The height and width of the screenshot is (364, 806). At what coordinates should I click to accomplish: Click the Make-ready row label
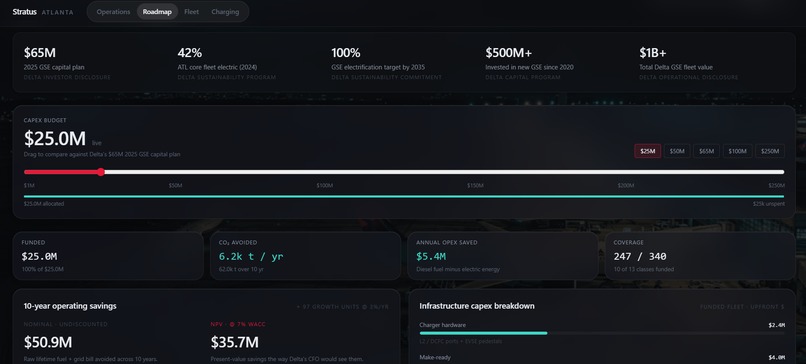[x=435, y=357]
